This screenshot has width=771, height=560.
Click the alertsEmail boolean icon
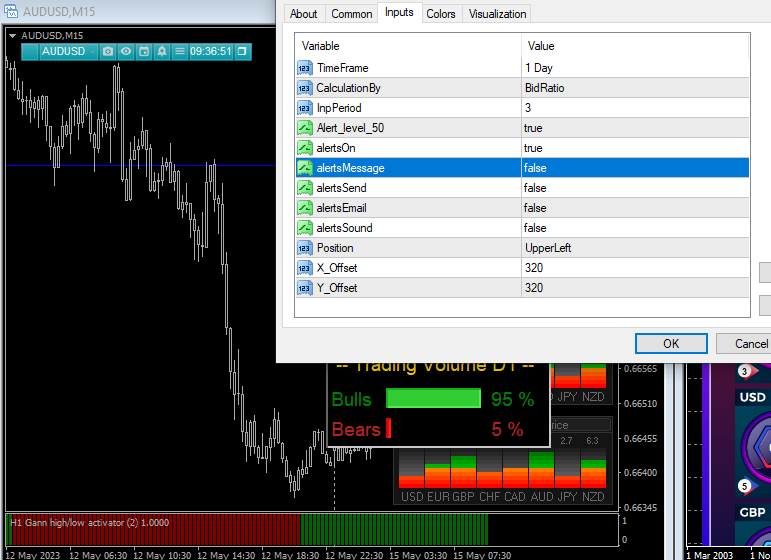[305, 208]
